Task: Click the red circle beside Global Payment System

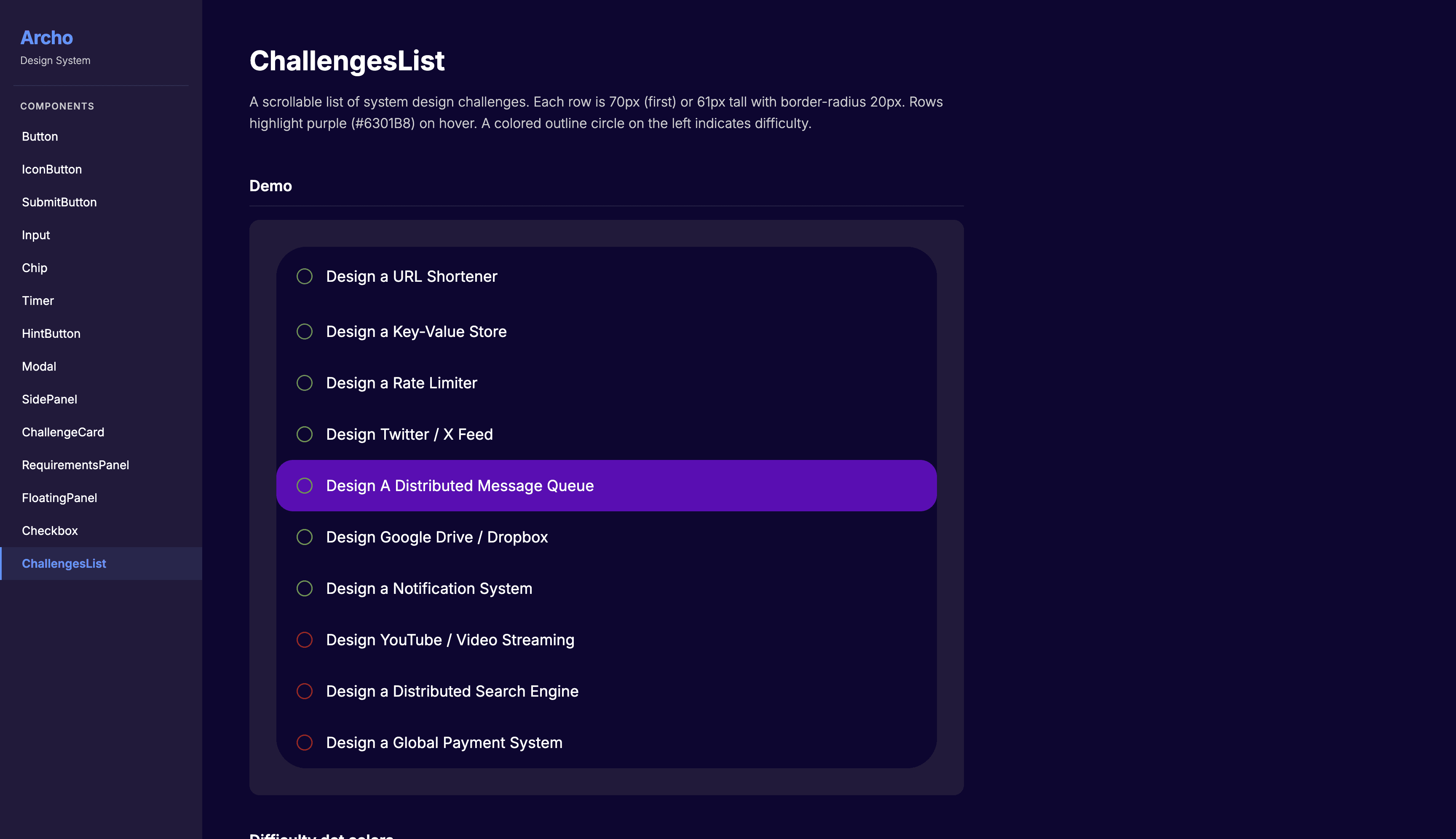Action: click(x=304, y=742)
